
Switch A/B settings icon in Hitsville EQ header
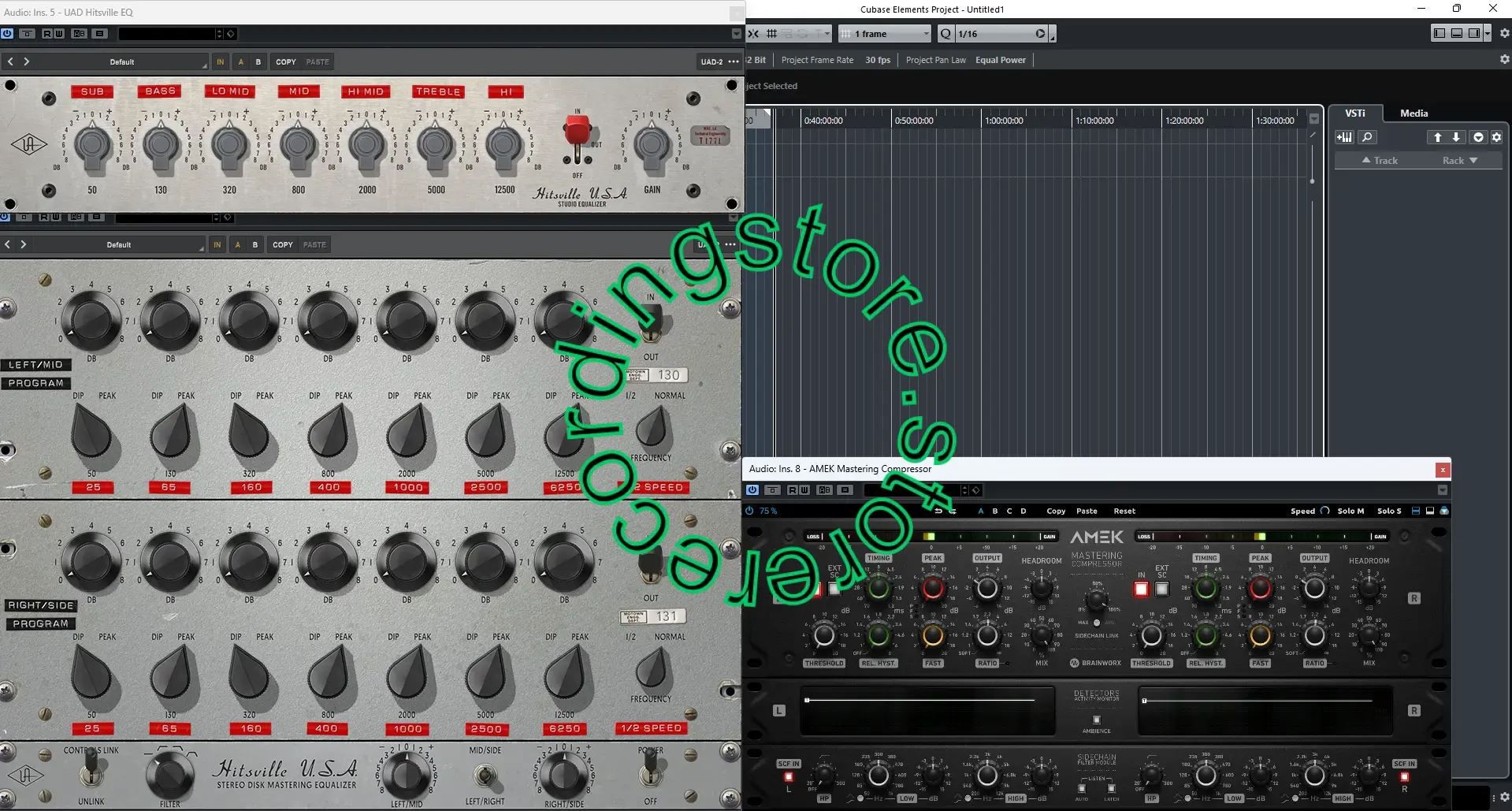tap(80, 34)
